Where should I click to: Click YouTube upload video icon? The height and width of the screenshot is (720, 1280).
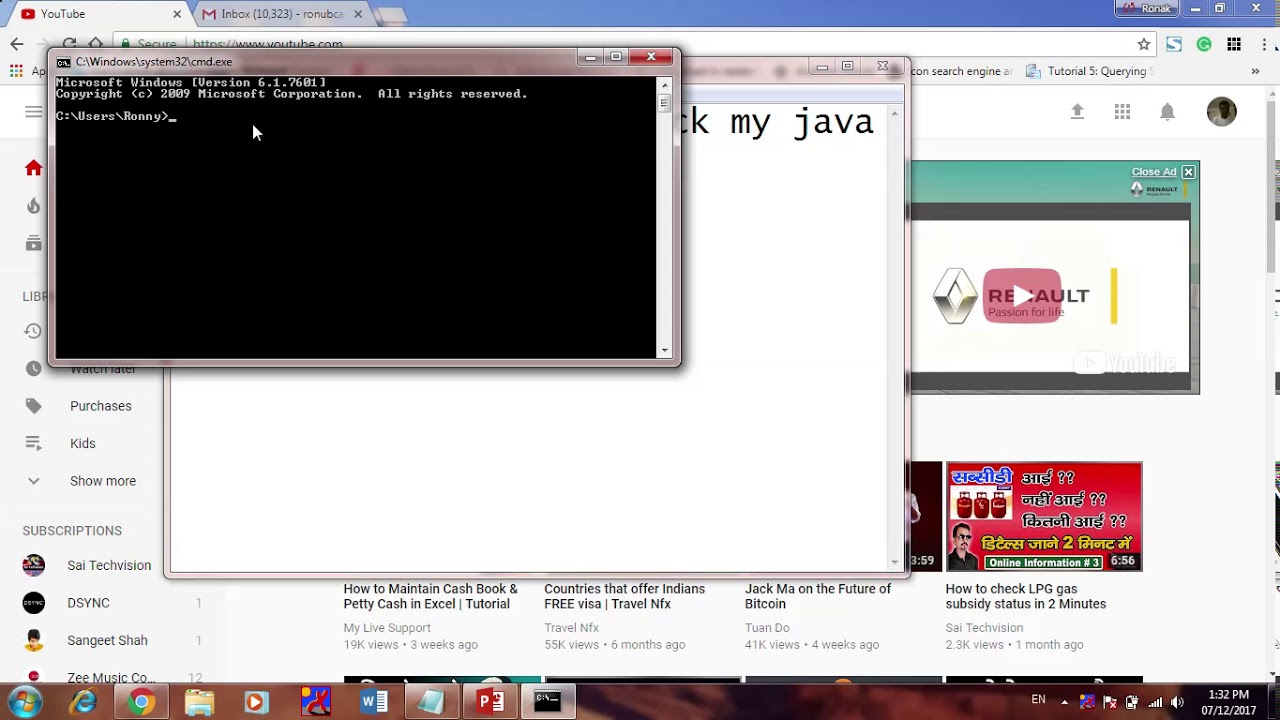coord(1077,112)
